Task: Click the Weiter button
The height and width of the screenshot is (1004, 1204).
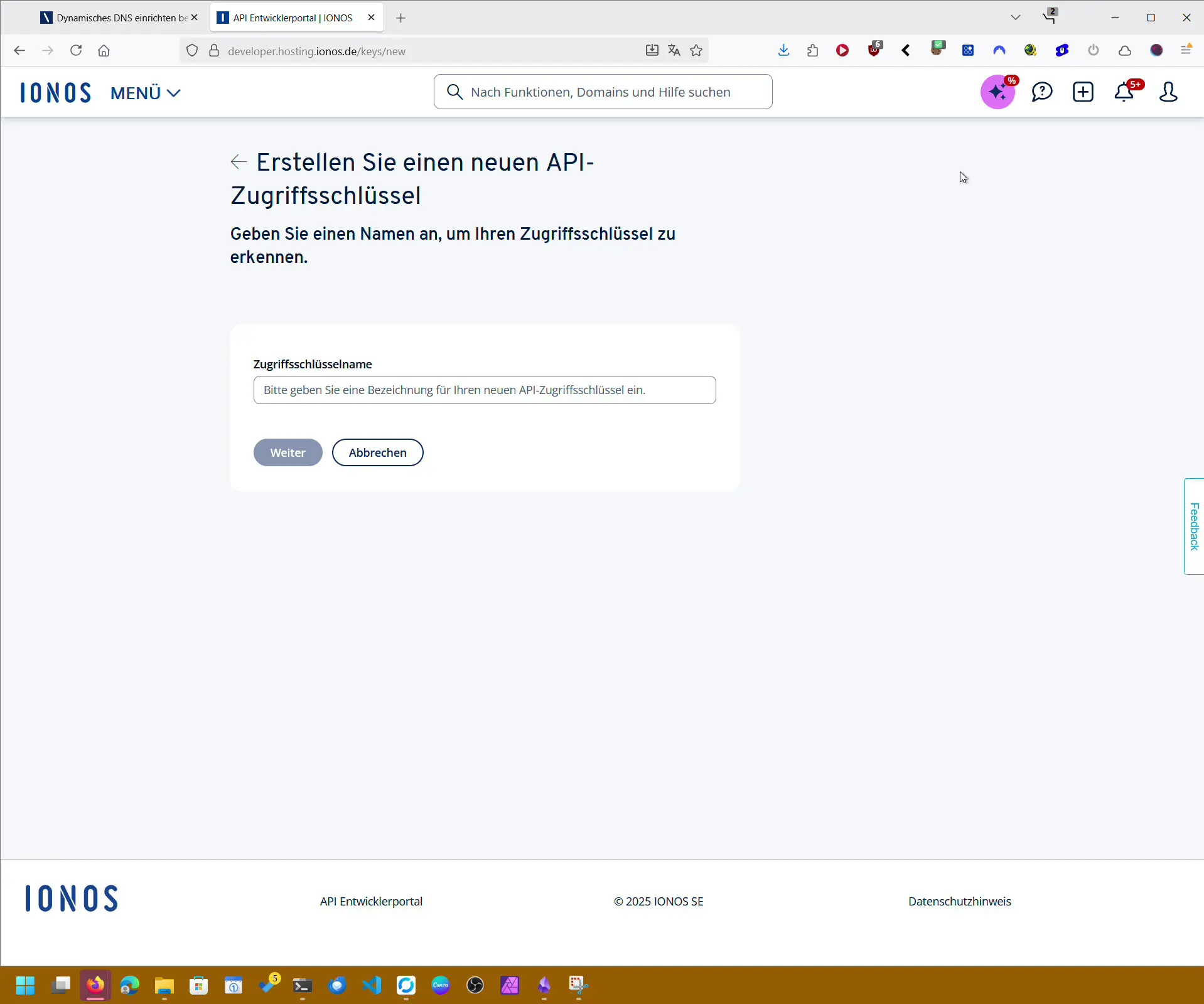Action: point(288,452)
